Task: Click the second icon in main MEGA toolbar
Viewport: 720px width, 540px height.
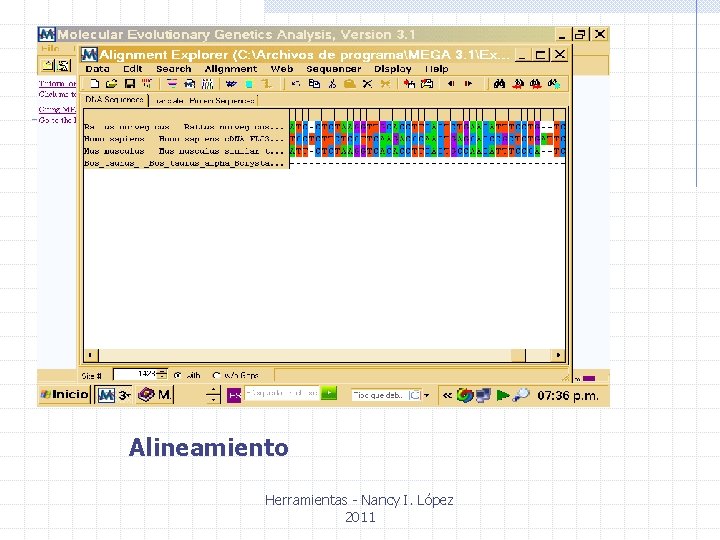Action: (64, 65)
